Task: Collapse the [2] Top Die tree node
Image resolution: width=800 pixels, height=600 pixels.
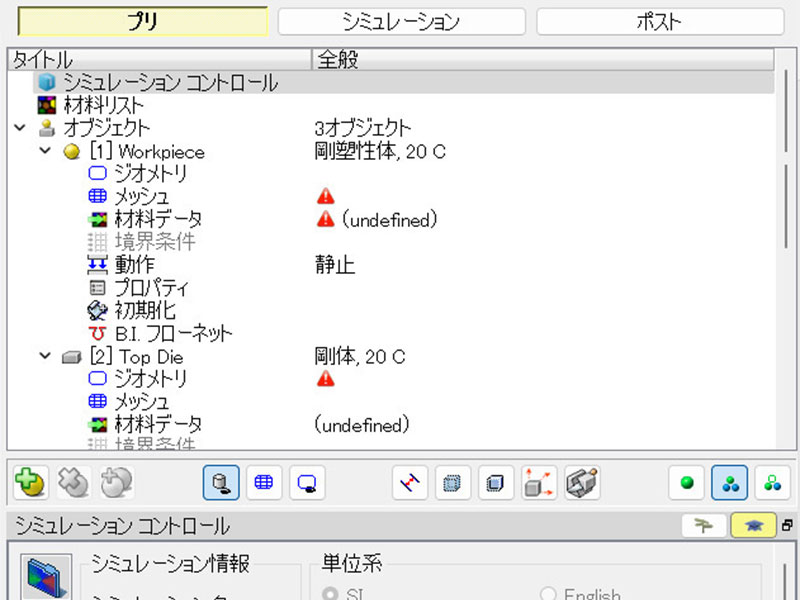Action: [44, 356]
